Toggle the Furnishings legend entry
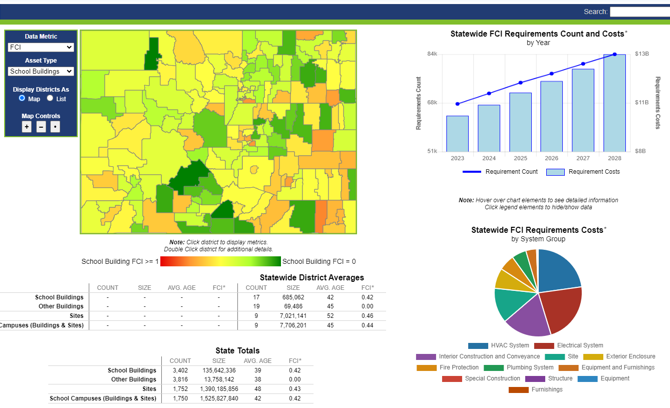The image size is (670, 408). pos(536,390)
